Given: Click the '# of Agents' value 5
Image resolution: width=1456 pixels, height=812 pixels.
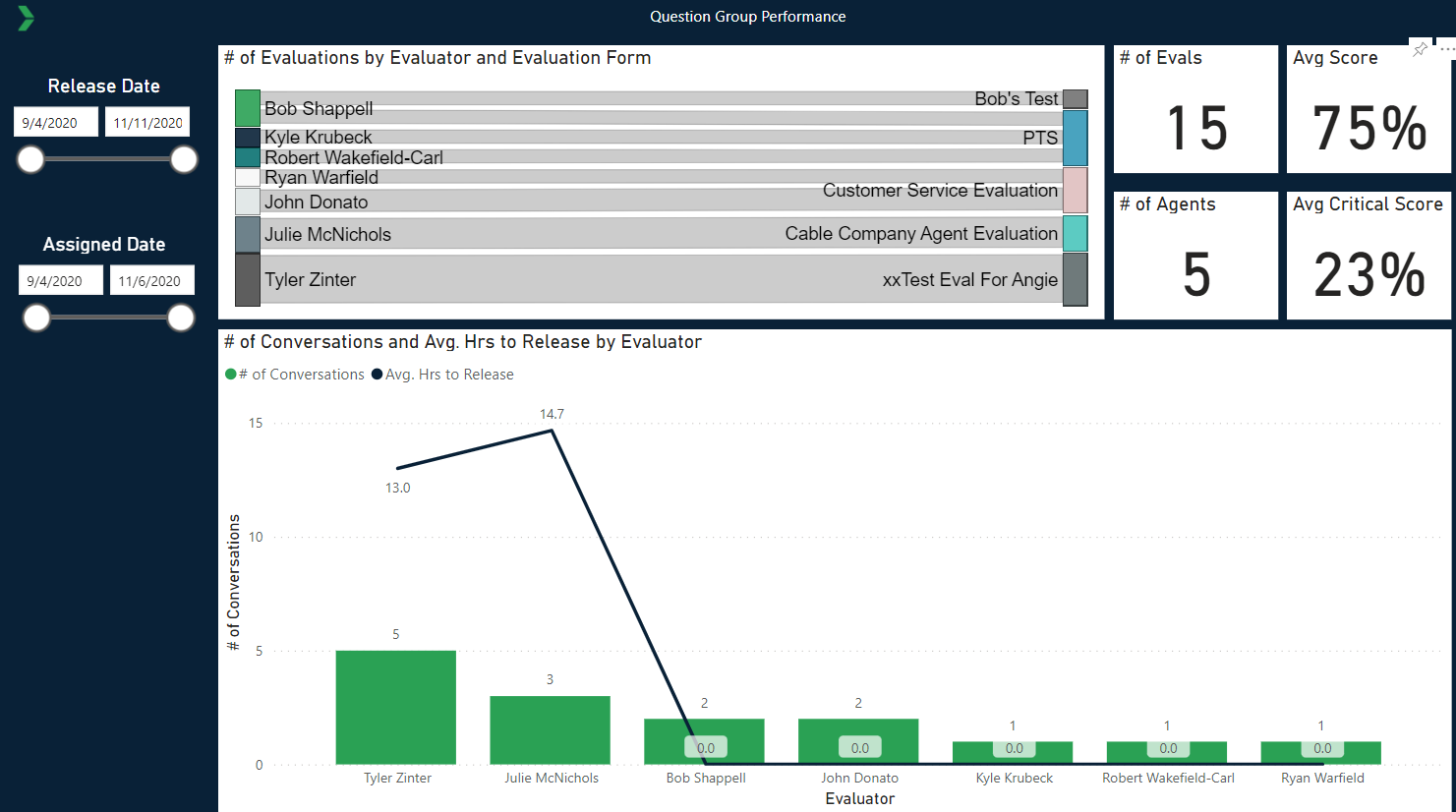Looking at the screenshot, I should (1196, 275).
